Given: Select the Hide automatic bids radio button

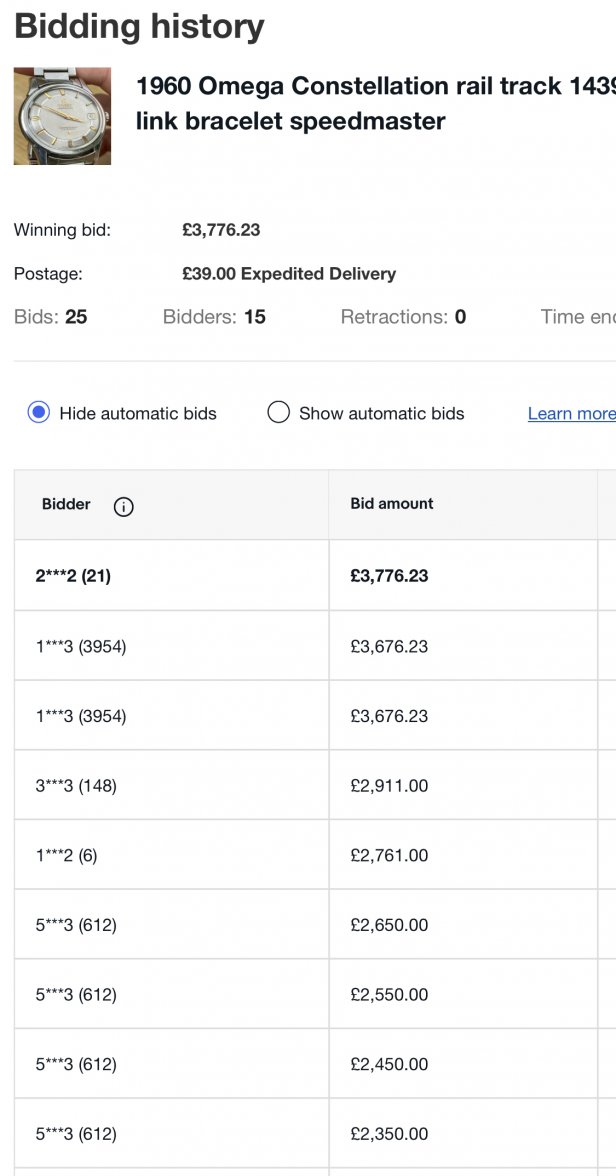Looking at the screenshot, I should 39,413.
